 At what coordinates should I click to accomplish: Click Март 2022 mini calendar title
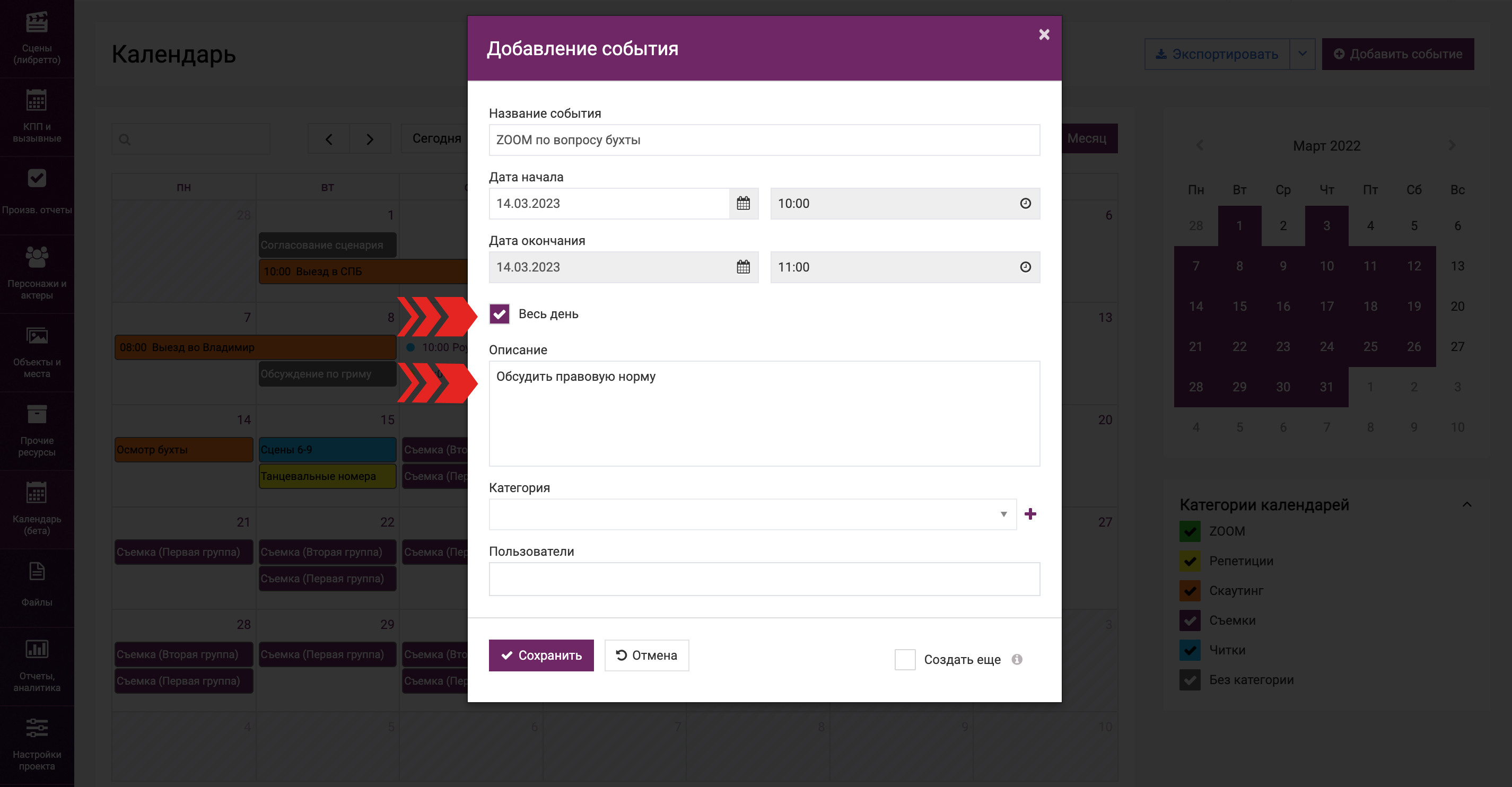1326,145
